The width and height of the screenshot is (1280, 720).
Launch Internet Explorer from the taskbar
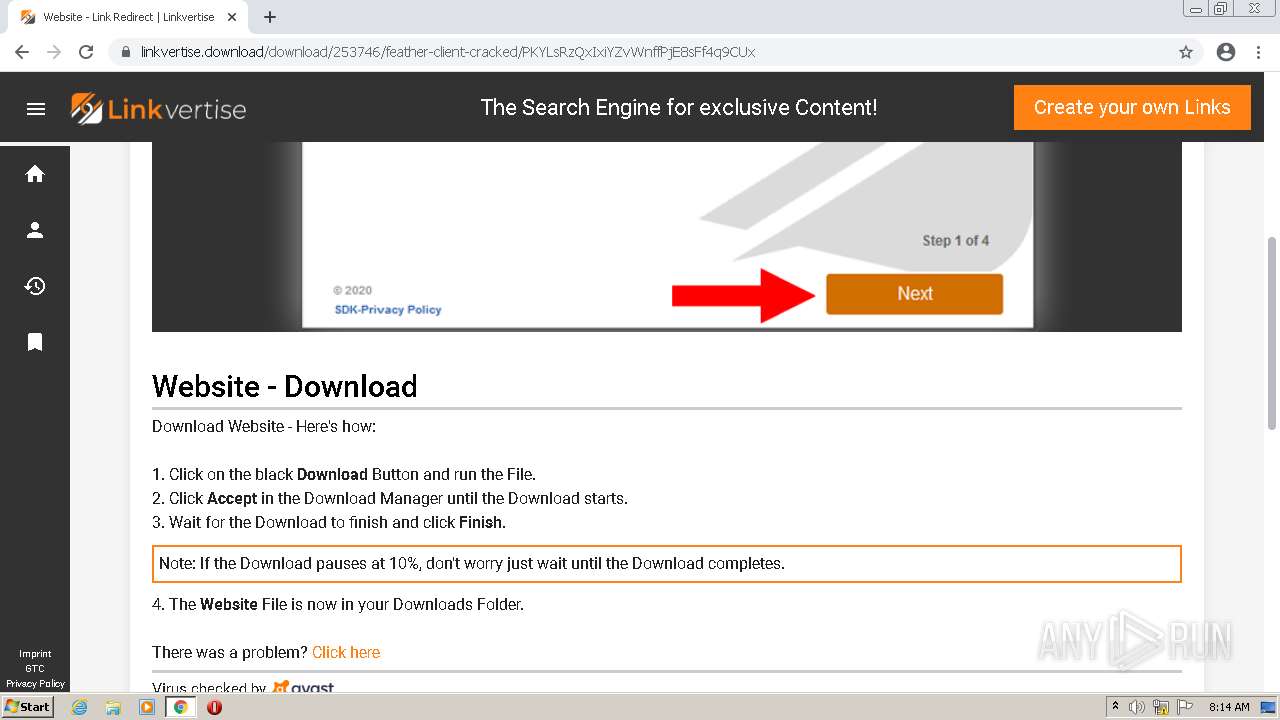point(79,707)
